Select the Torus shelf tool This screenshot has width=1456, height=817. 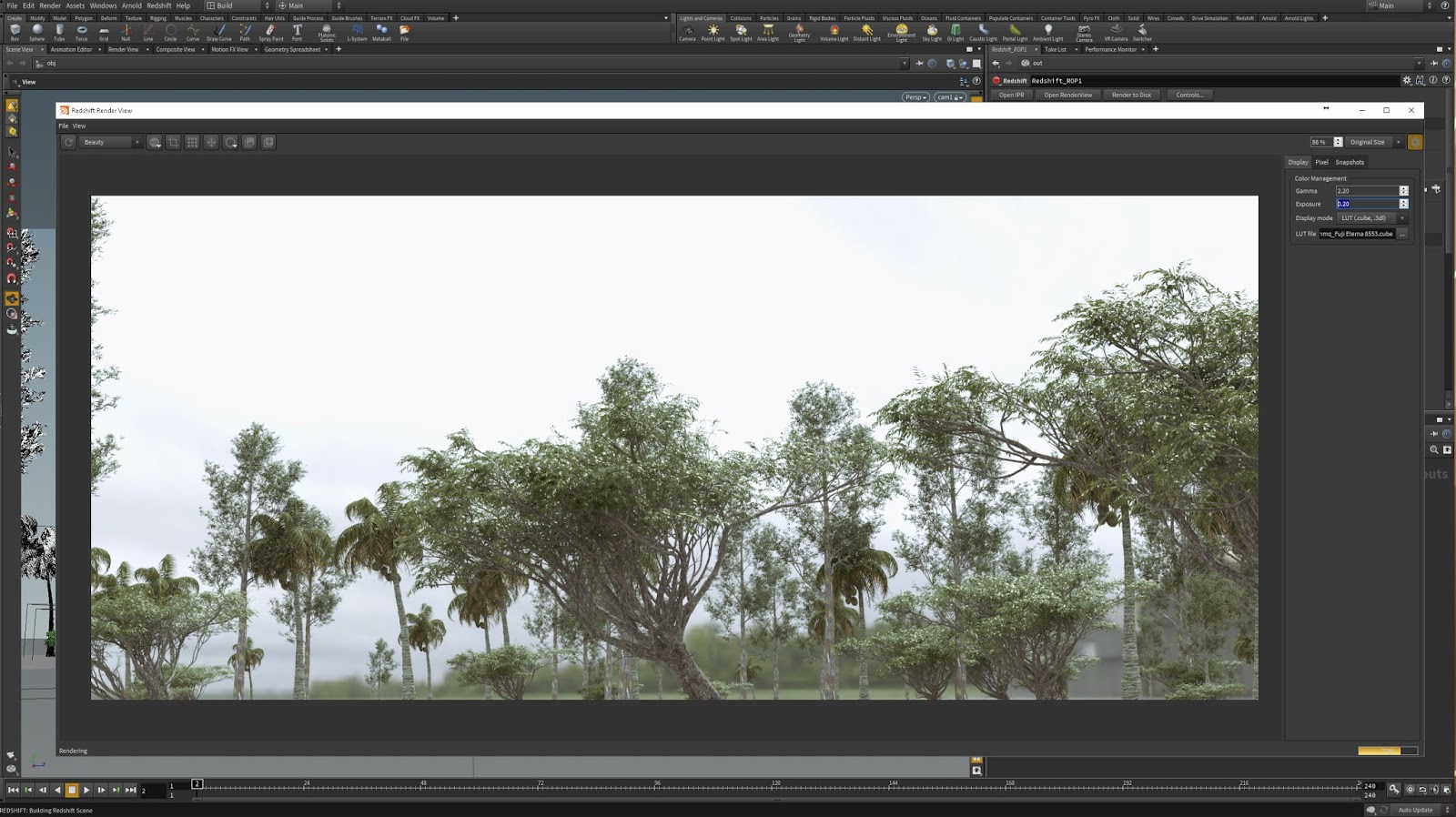tap(82, 33)
